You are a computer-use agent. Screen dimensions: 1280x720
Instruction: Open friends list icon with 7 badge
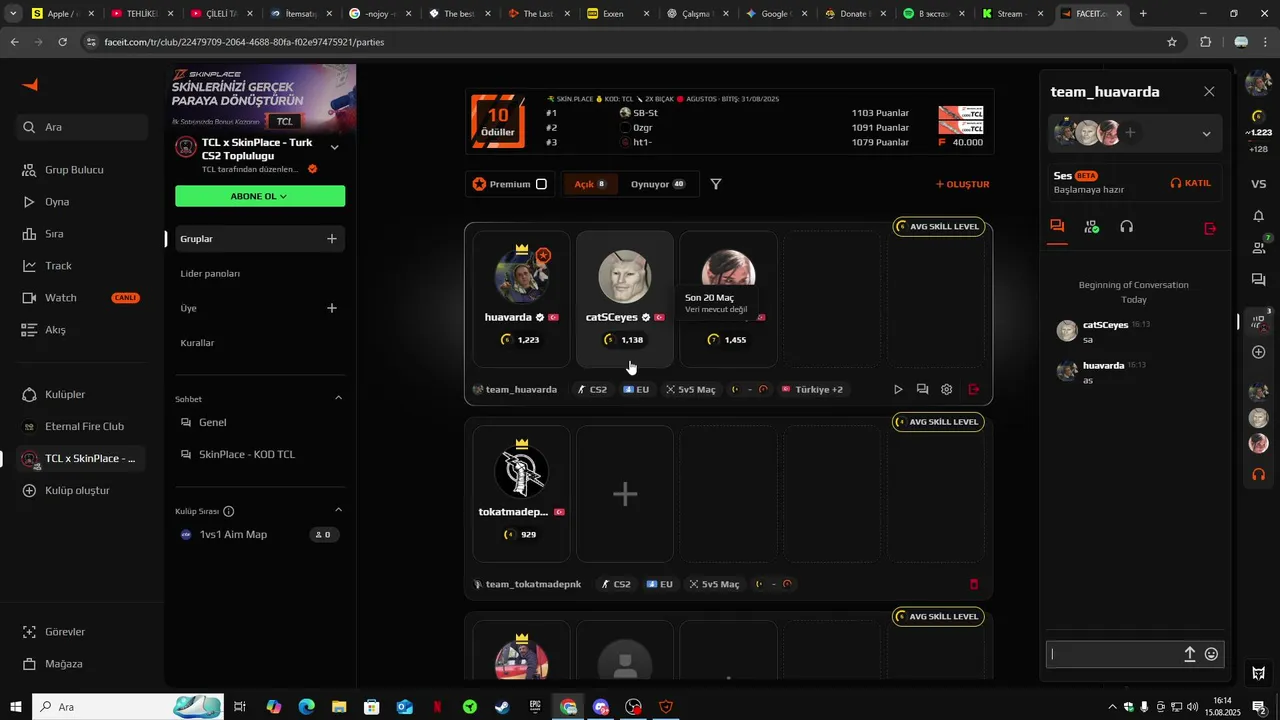[x=1259, y=247]
